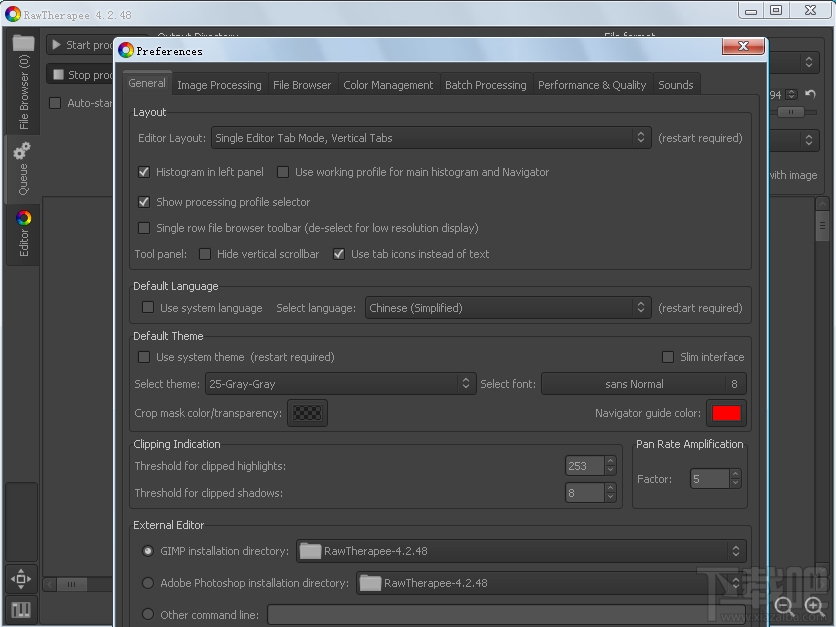Image resolution: width=836 pixels, height=627 pixels.
Task: Select the Other command line radio button
Action: click(148, 615)
